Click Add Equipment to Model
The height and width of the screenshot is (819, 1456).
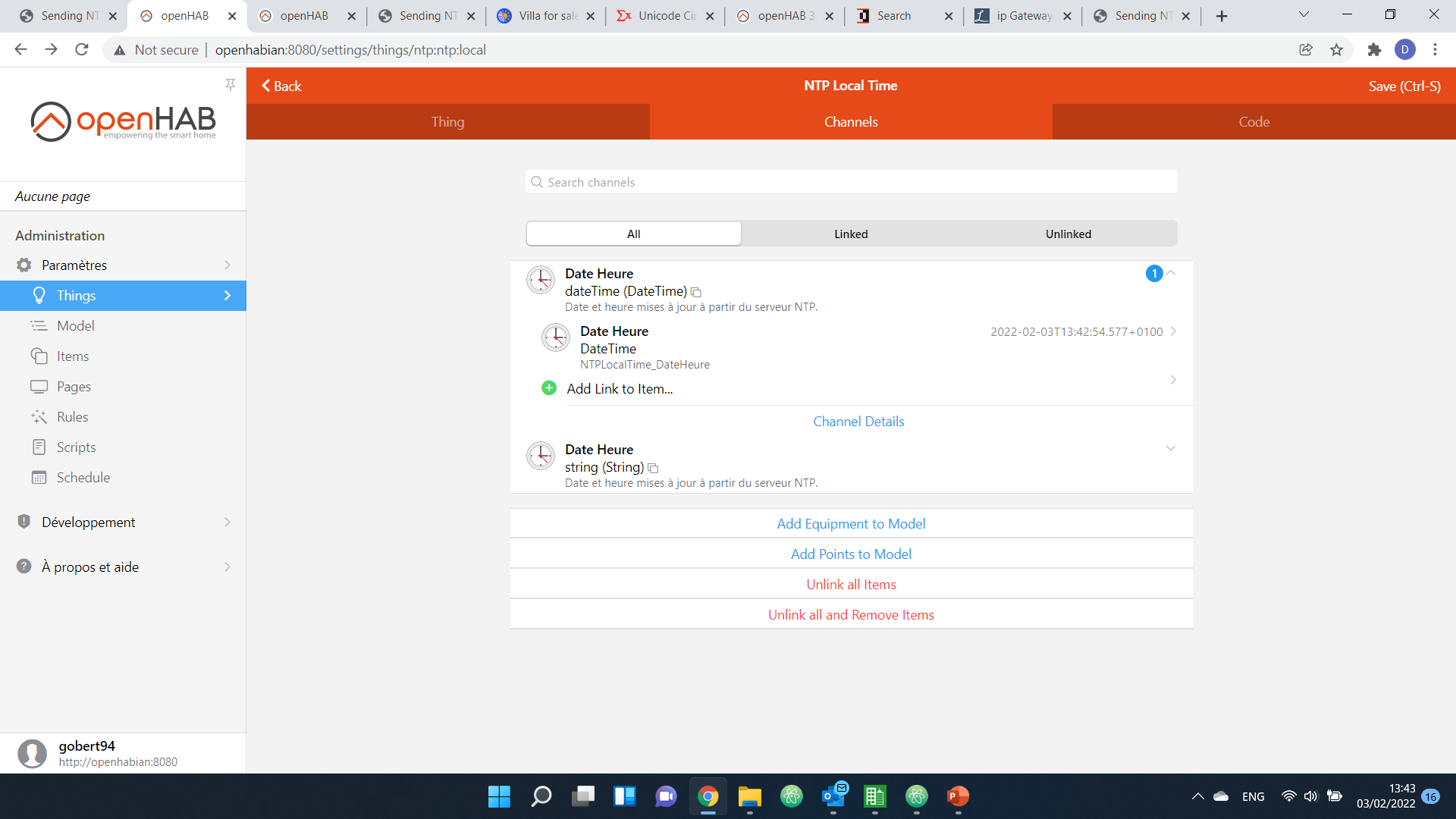(851, 523)
